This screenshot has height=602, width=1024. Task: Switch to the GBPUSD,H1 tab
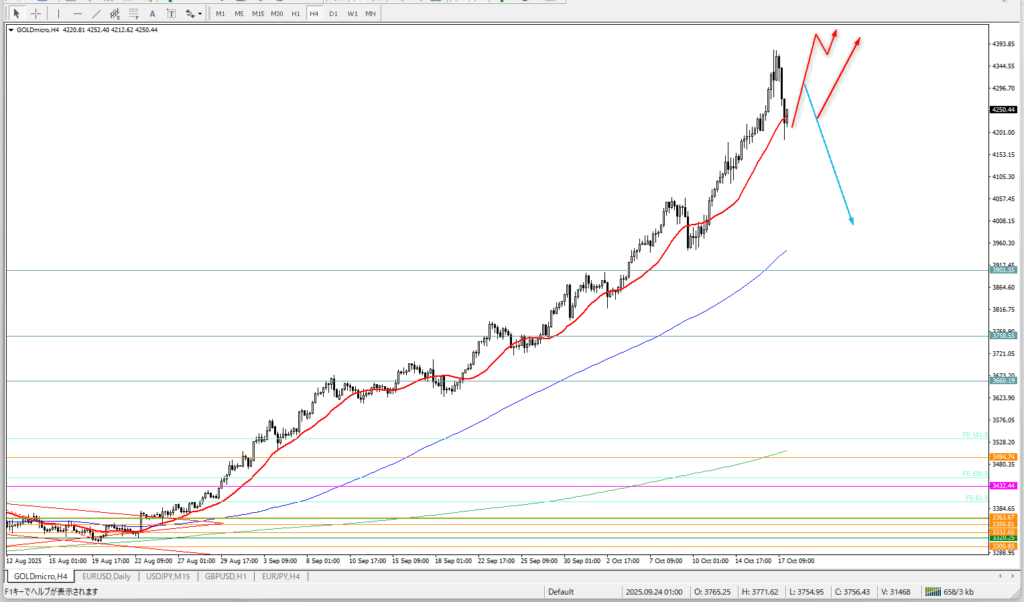pos(226,577)
